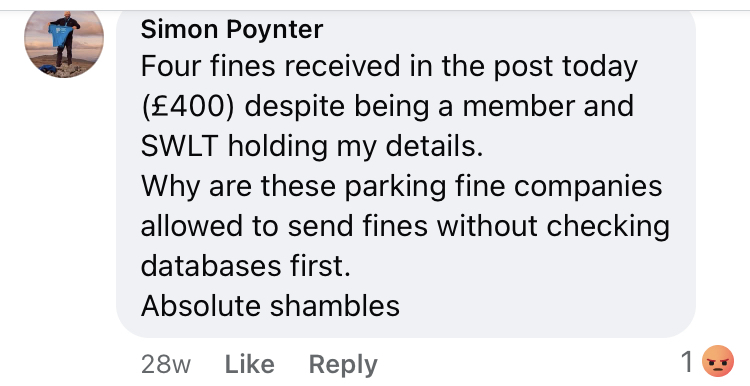Click the 'Why are these parking fine' line
The height and width of the screenshot is (386, 750).
[x=401, y=187]
